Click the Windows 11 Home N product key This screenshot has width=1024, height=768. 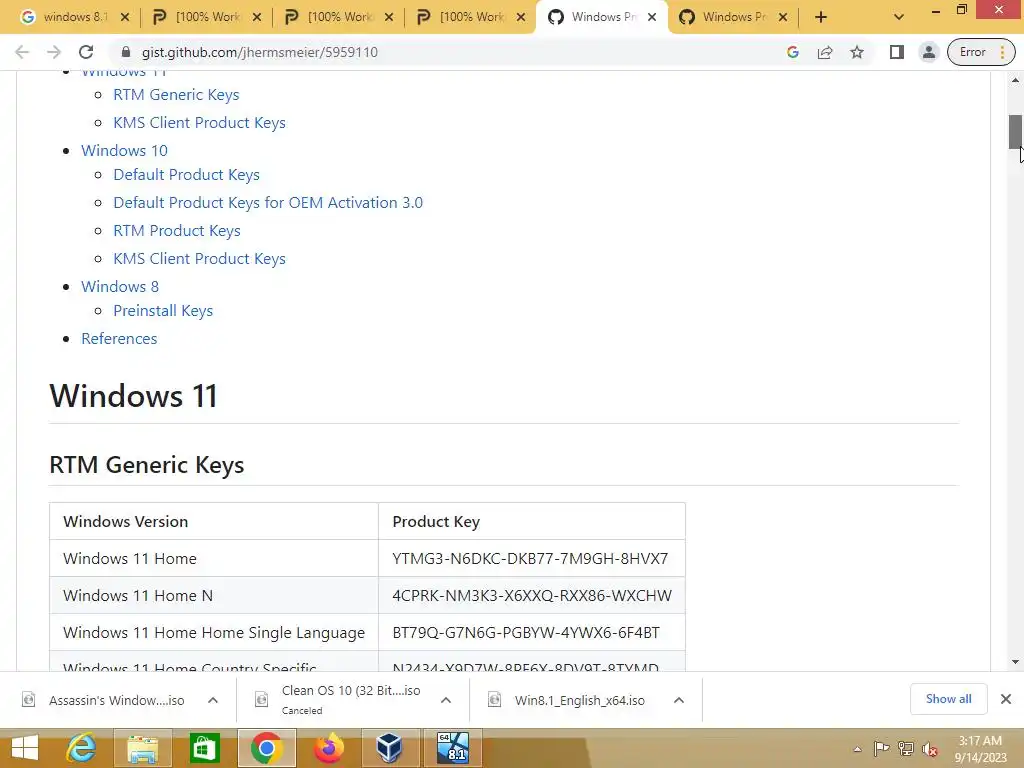532,596
